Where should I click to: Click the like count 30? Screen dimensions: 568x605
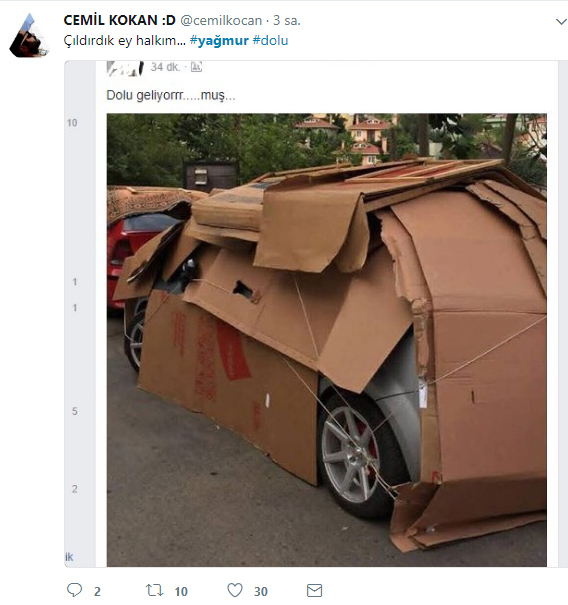coord(261,591)
